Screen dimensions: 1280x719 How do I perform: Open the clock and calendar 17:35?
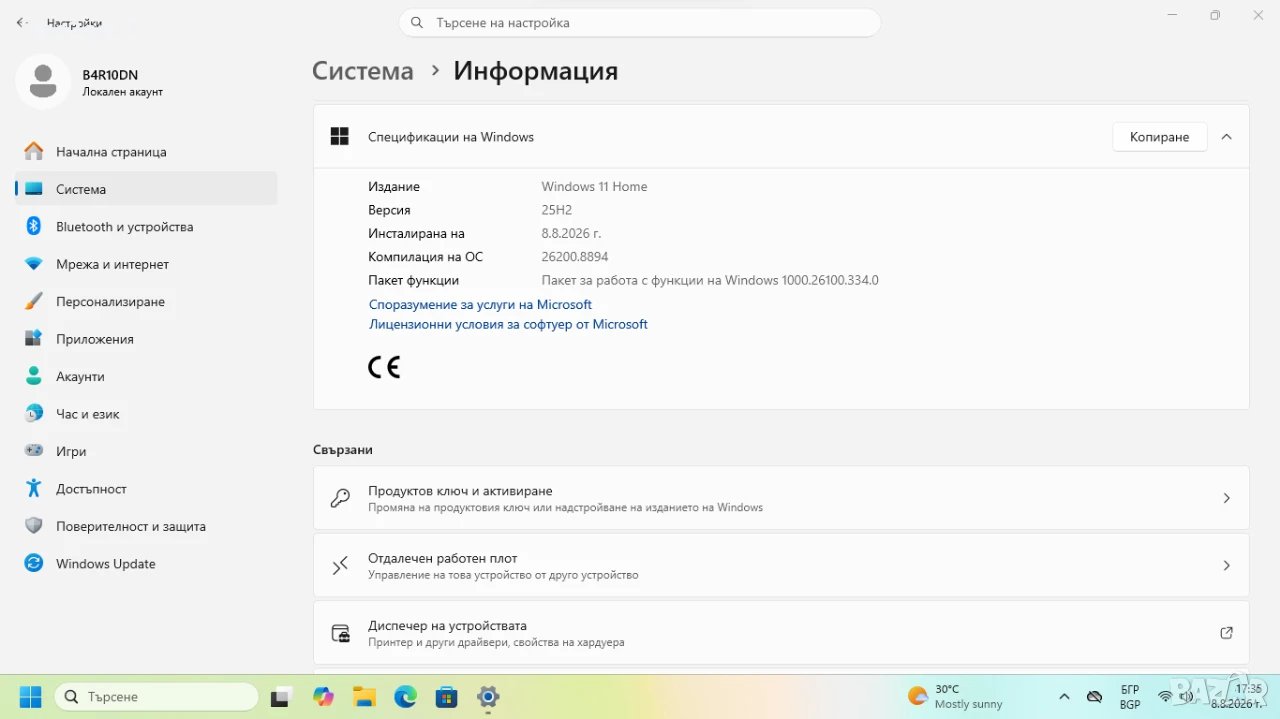coord(1238,697)
